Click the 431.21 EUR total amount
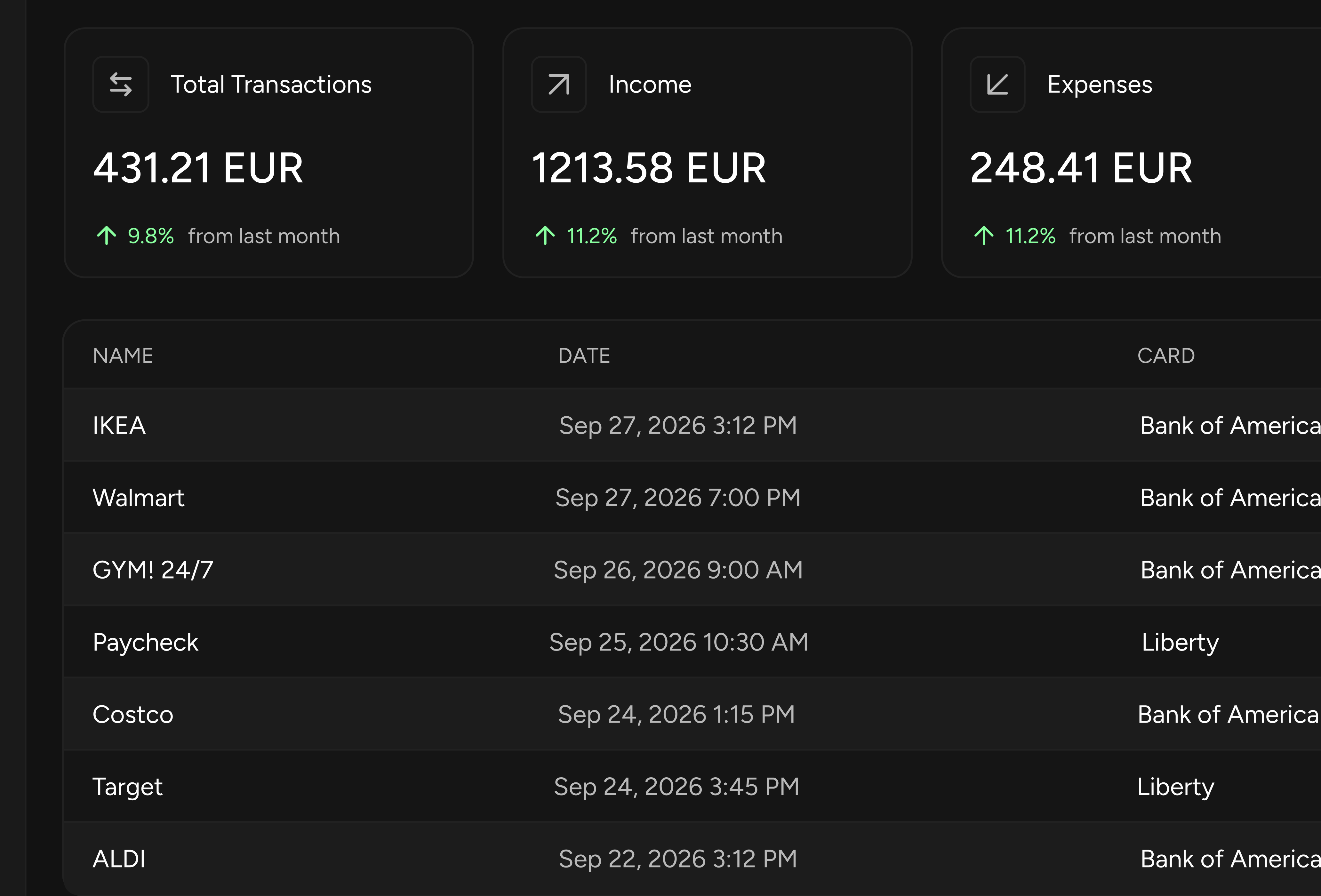 (x=198, y=168)
